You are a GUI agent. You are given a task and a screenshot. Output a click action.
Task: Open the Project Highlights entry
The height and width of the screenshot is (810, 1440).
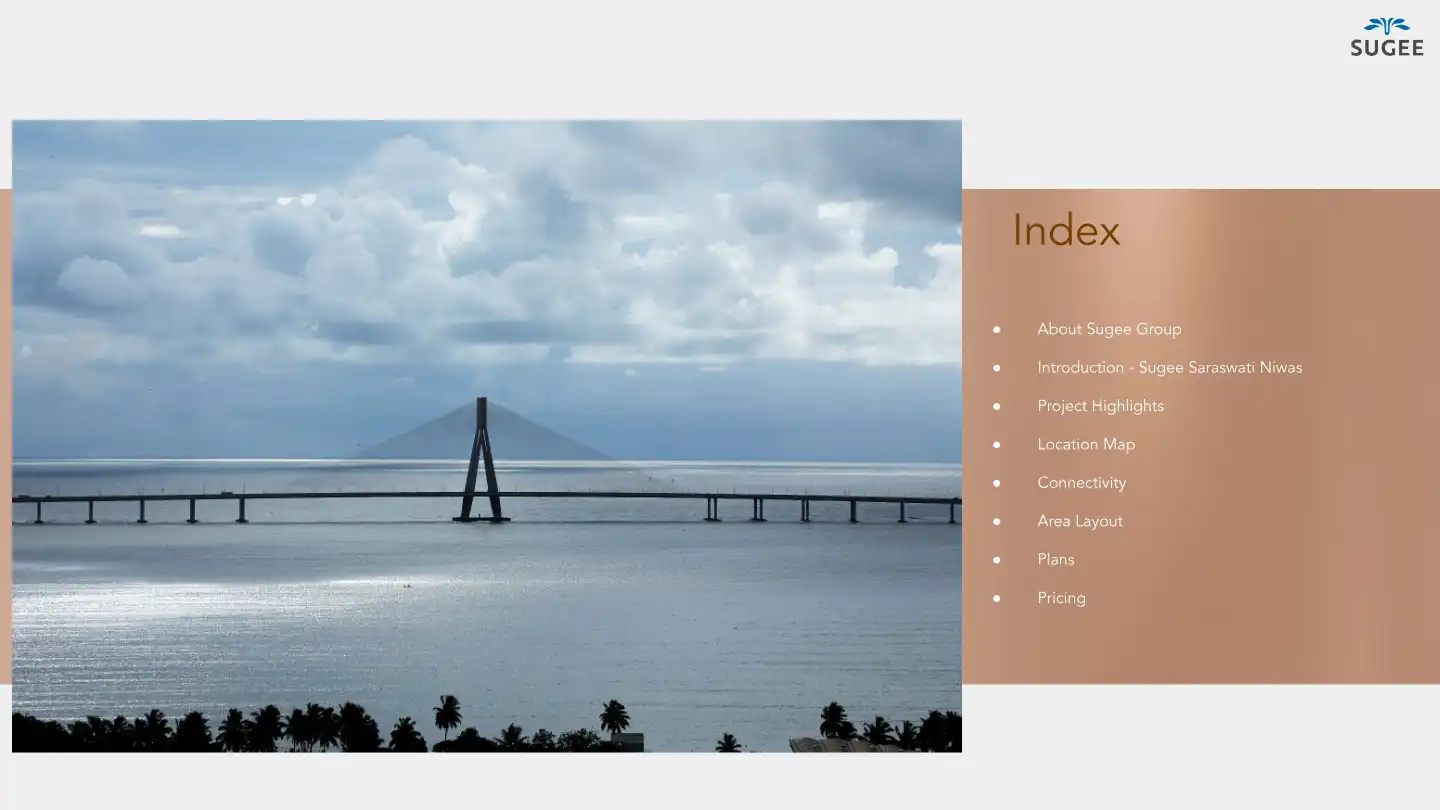click(1100, 406)
